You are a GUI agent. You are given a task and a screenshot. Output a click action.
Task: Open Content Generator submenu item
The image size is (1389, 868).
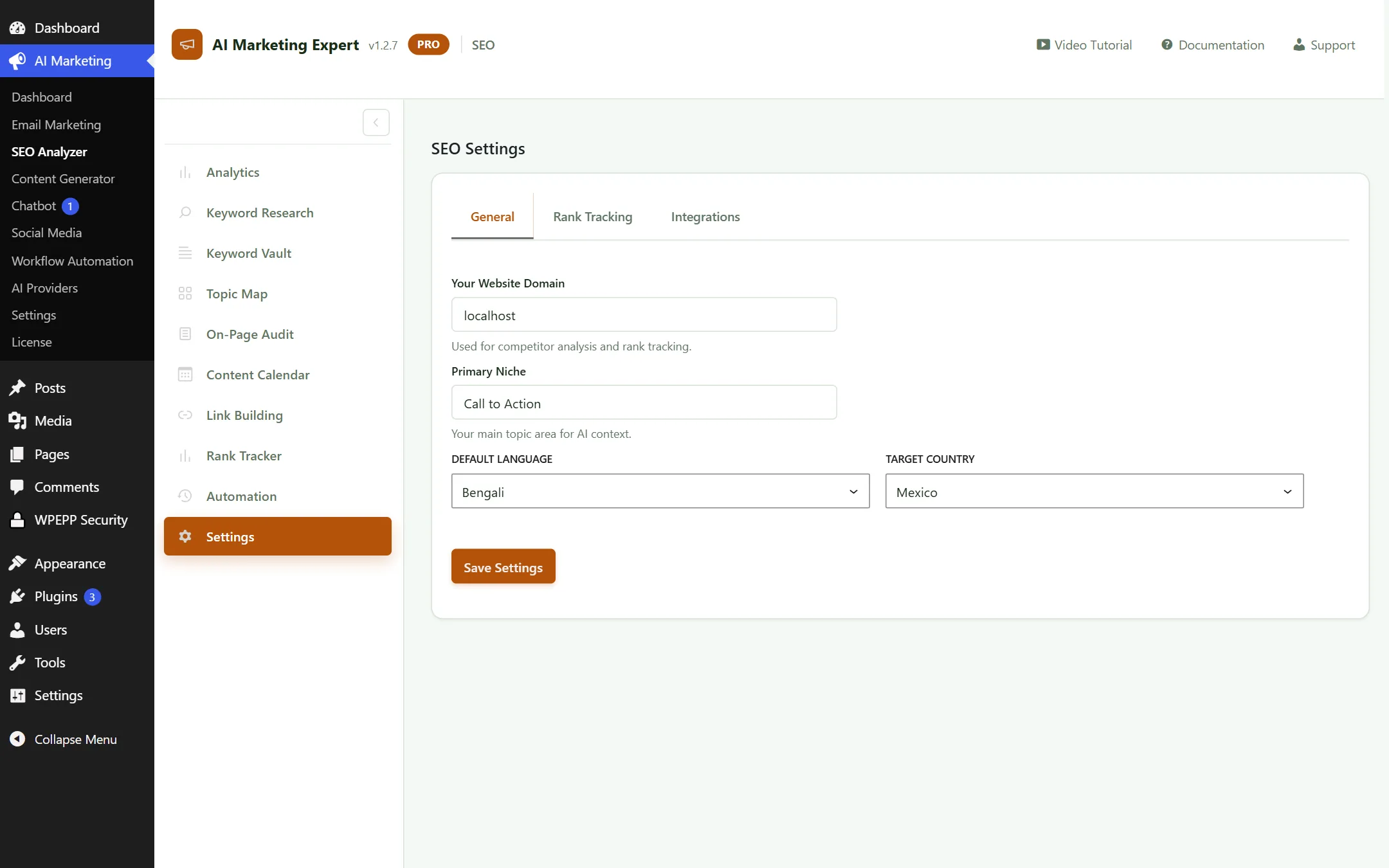[63, 179]
